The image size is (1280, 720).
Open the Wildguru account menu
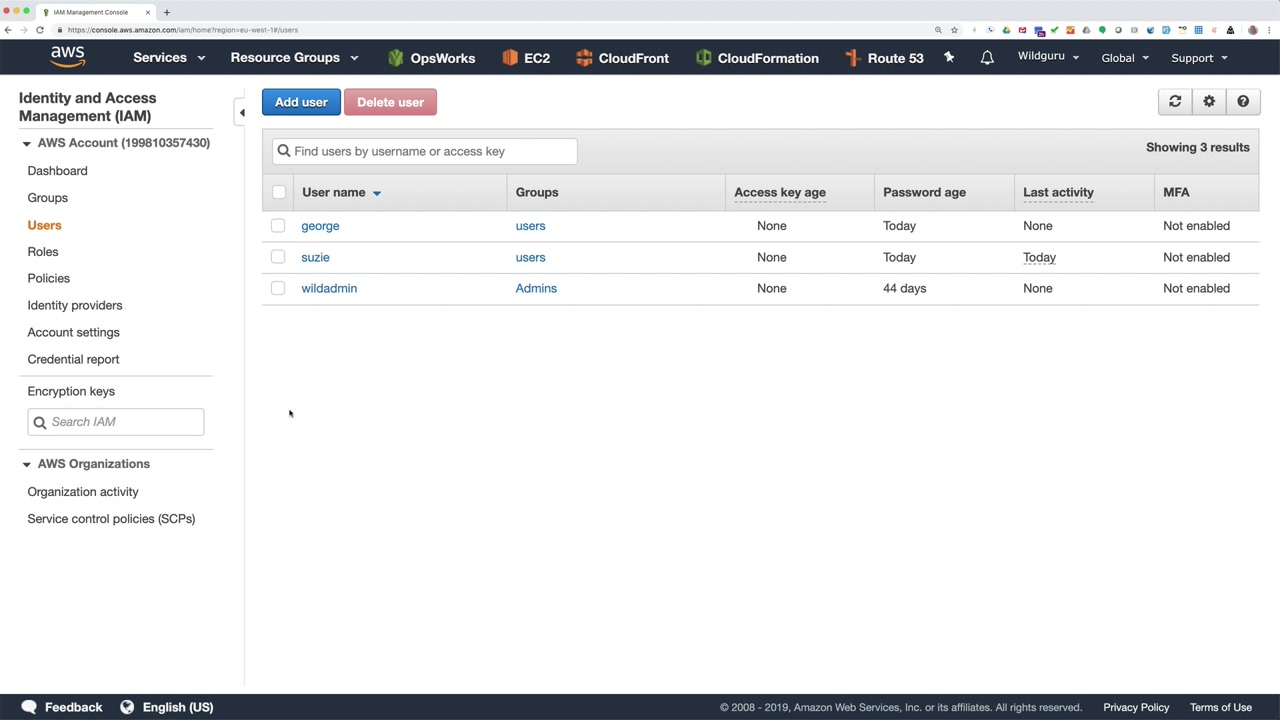(x=1048, y=57)
